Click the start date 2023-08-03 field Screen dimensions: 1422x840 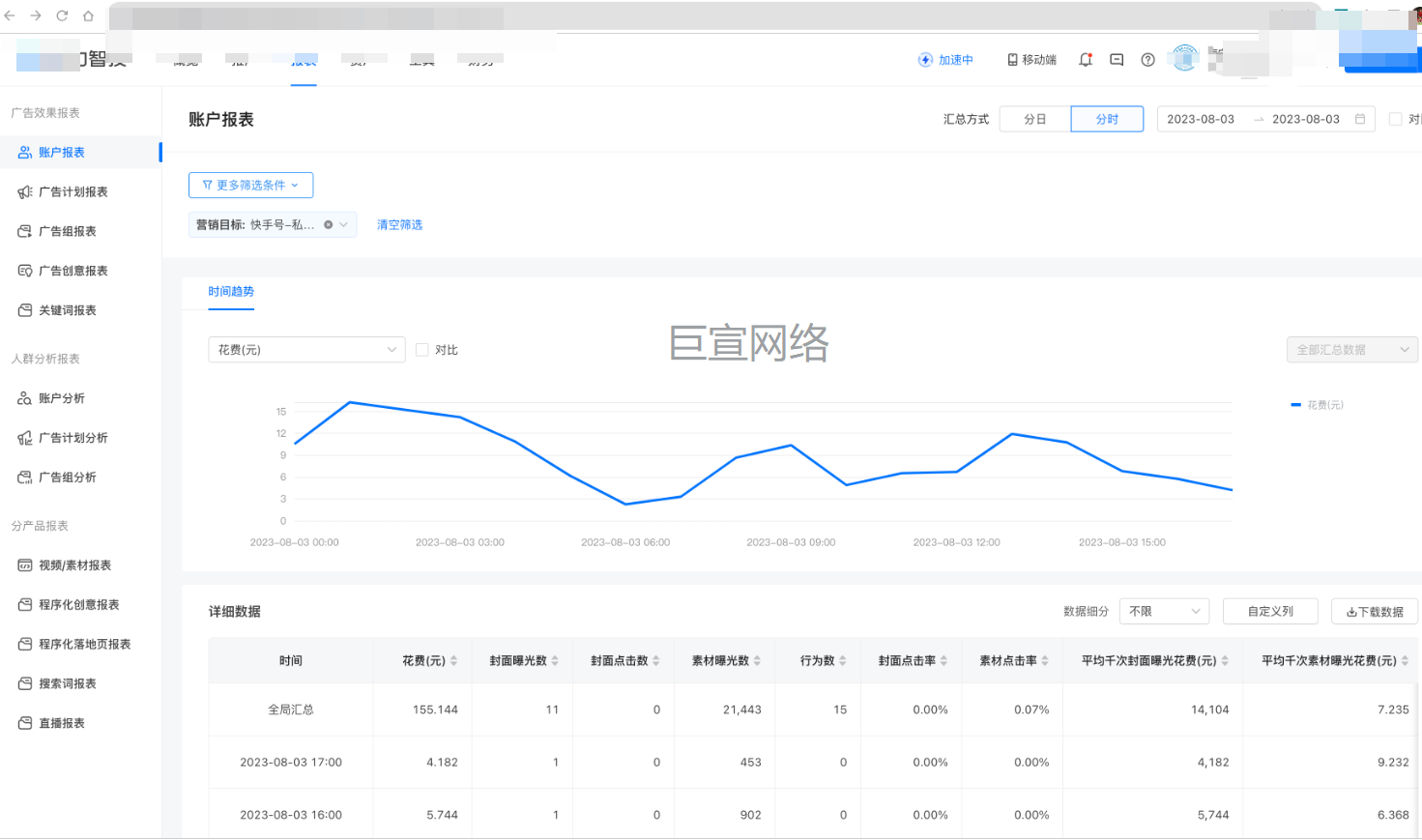(x=1201, y=119)
